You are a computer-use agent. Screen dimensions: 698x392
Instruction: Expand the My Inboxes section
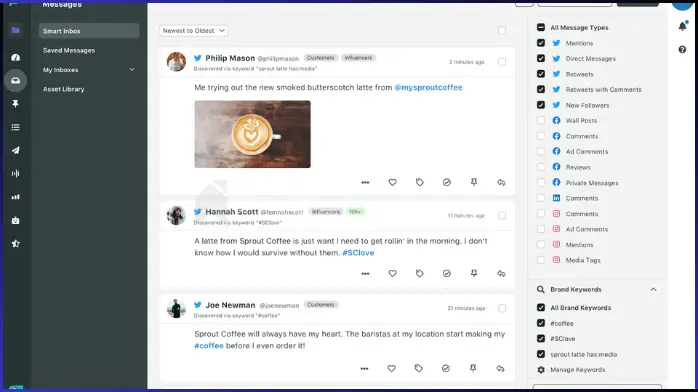click(131, 70)
